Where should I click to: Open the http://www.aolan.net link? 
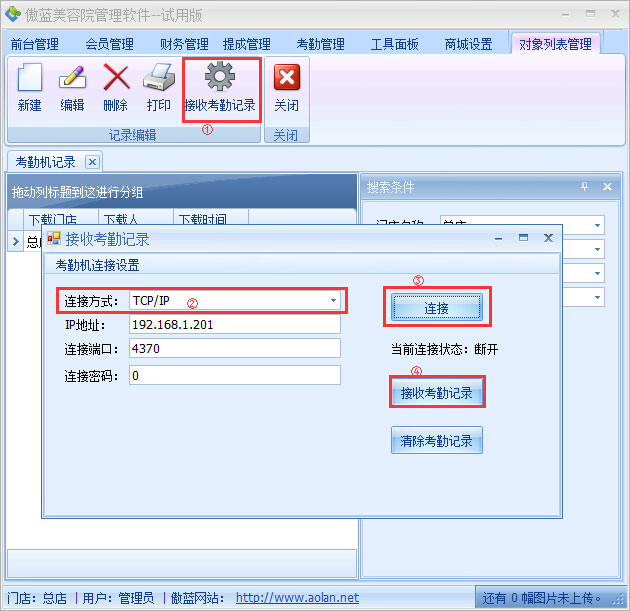(x=297, y=598)
